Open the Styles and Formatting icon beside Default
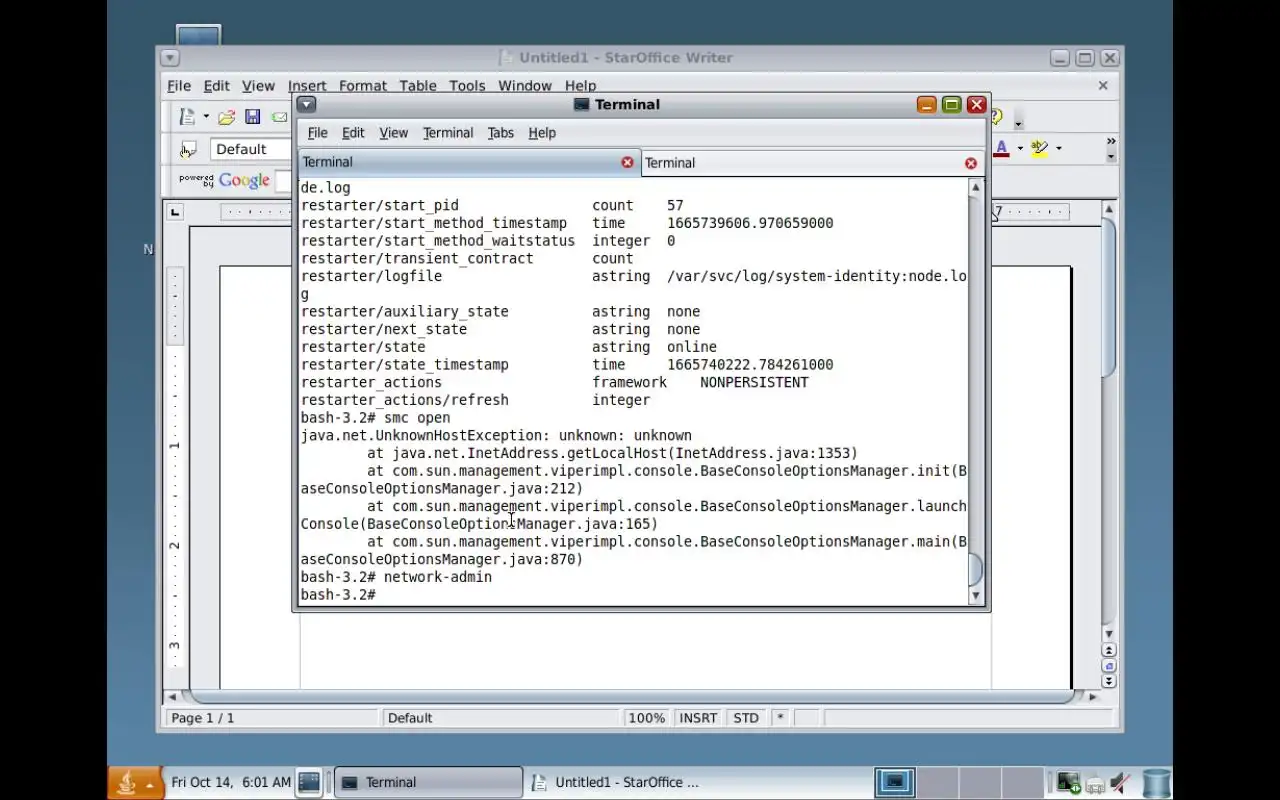 click(188, 149)
